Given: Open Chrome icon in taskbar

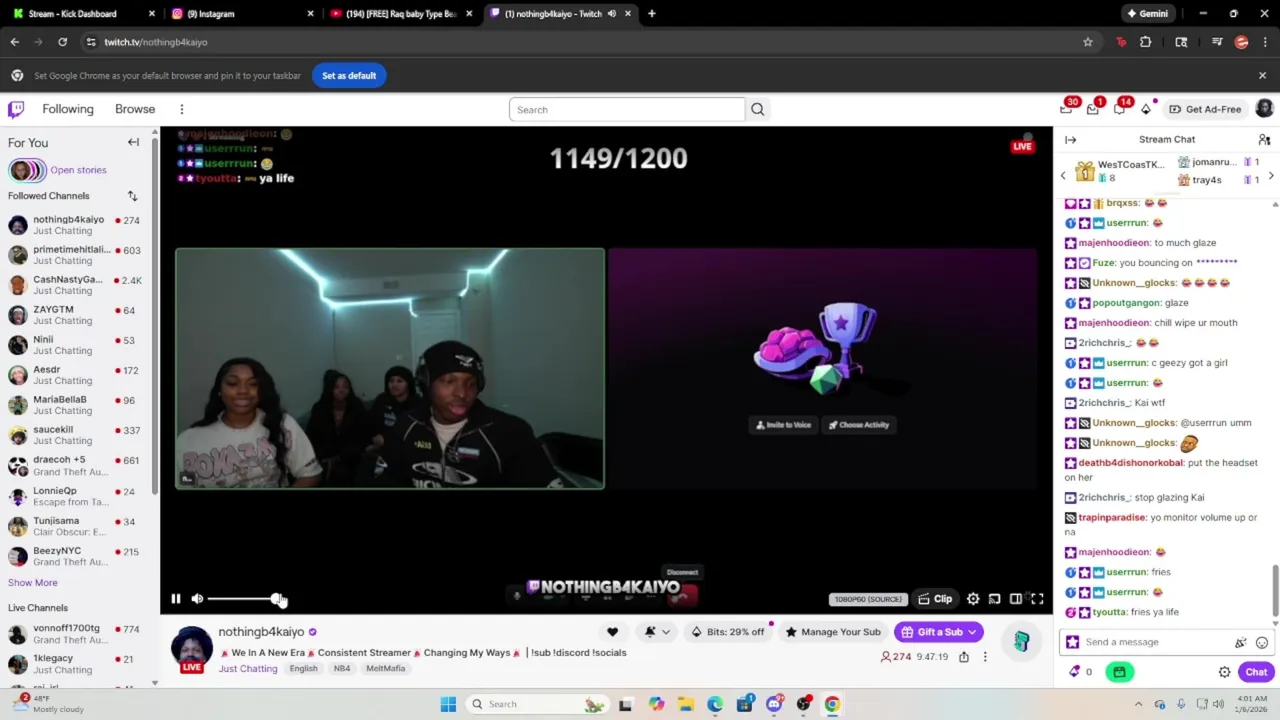Looking at the screenshot, I should (832, 704).
